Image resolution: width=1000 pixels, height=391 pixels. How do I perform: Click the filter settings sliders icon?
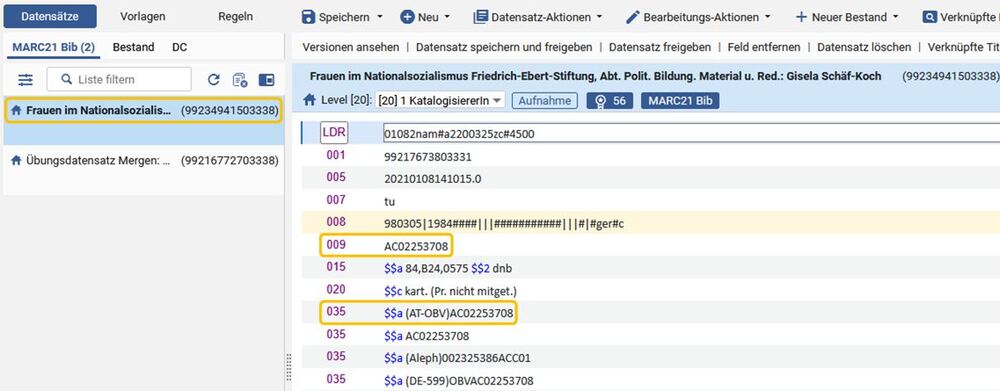(26, 80)
